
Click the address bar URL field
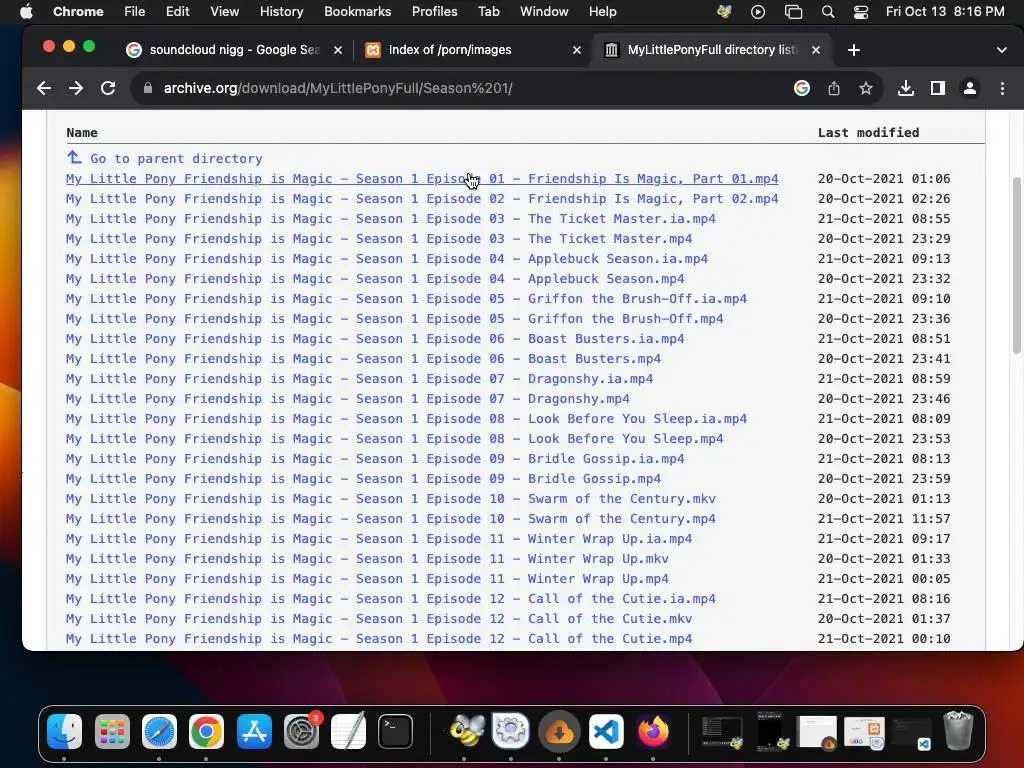pyautogui.click(x=457, y=88)
